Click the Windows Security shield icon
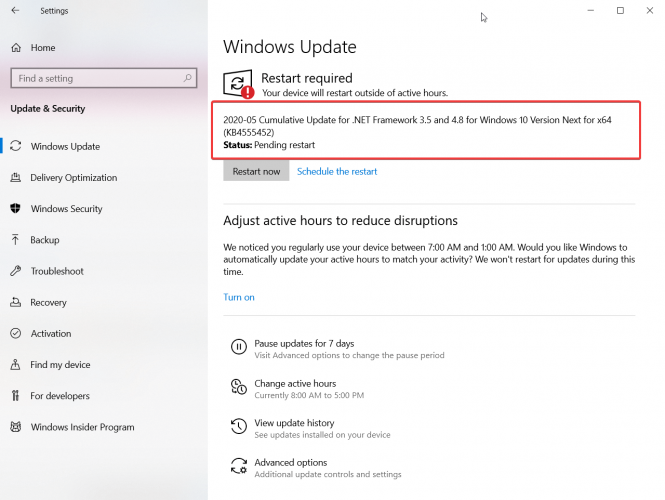 point(16,209)
